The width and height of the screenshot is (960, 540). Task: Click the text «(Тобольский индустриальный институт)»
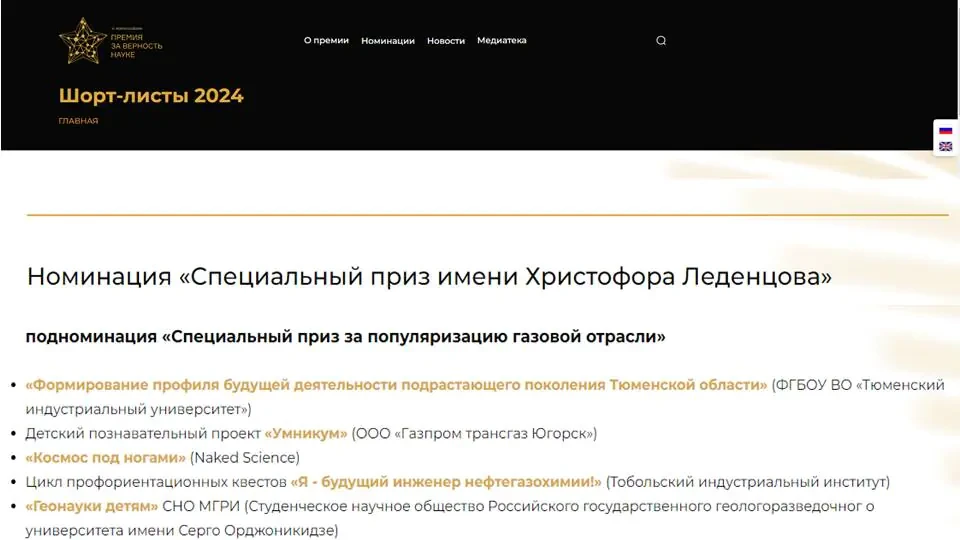748,482
